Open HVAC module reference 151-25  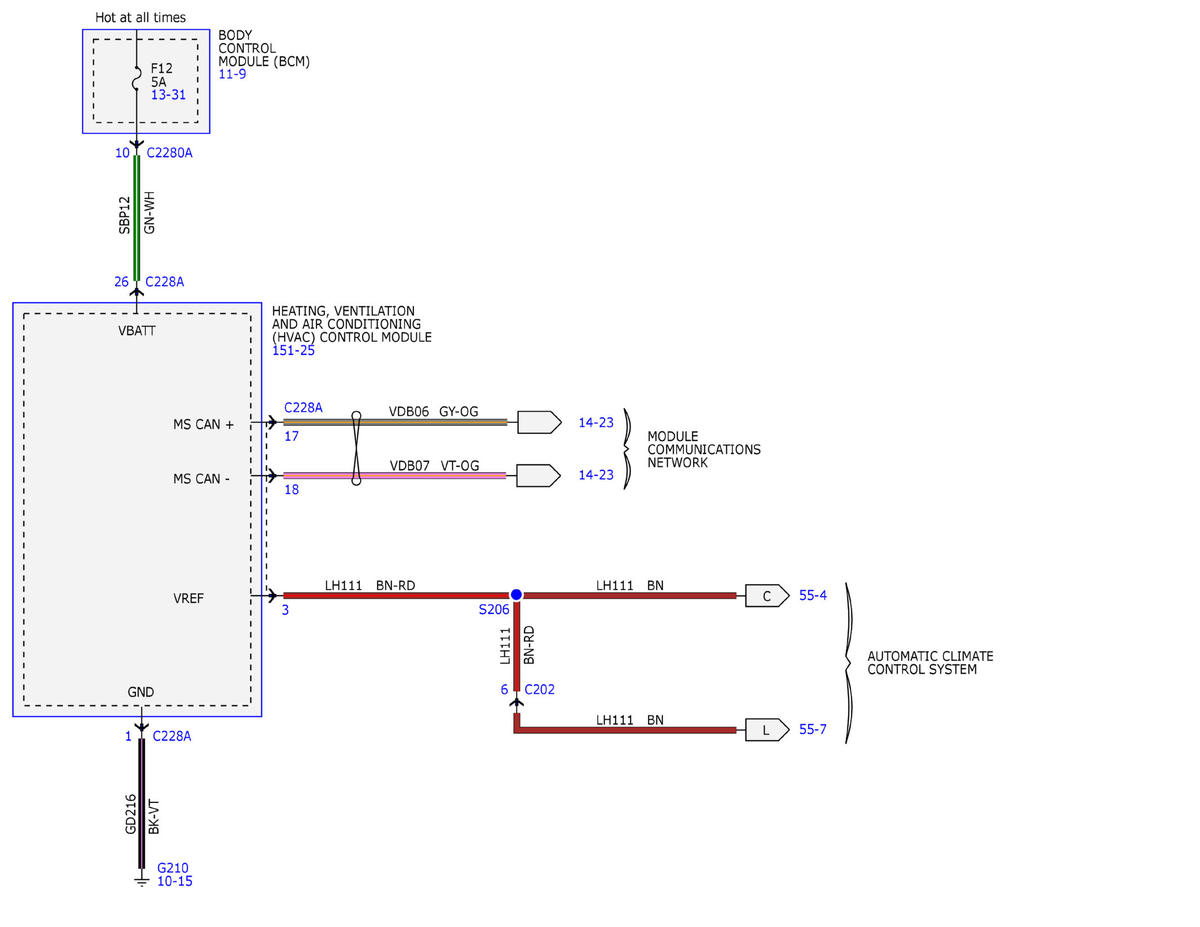click(x=293, y=351)
